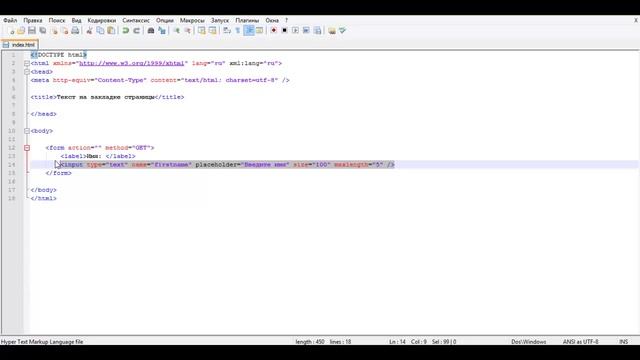Image resolution: width=640 pixels, height=360 pixels.
Task: Click the Close document toolbar icon
Action: tap(54, 31)
